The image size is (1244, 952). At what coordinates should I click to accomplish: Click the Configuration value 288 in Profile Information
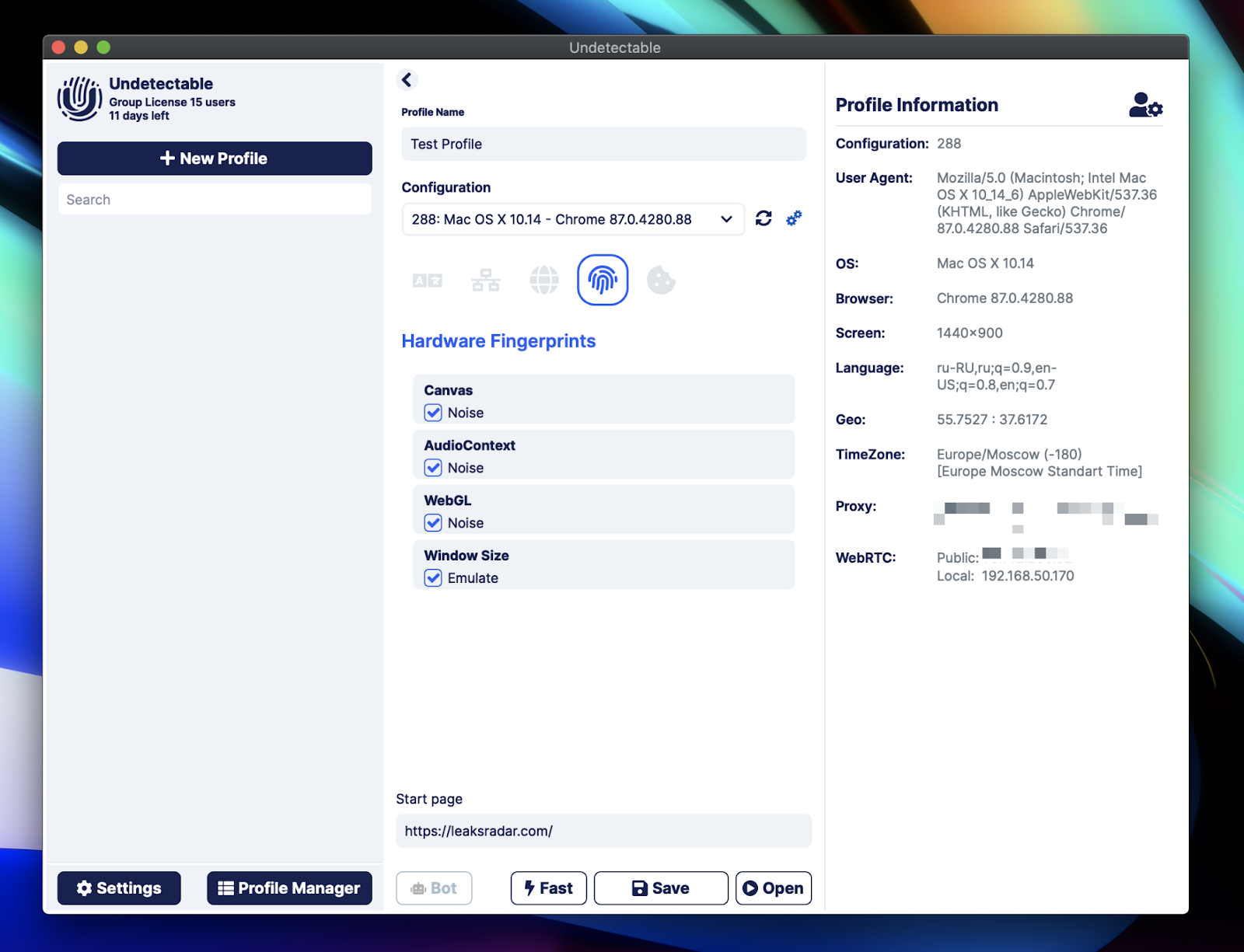(x=949, y=144)
